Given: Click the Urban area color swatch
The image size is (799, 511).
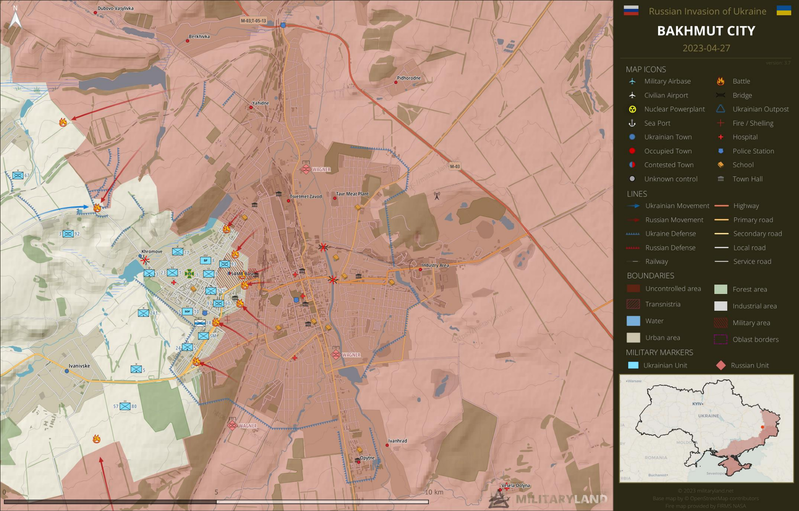Looking at the screenshot, I should click(633, 338).
